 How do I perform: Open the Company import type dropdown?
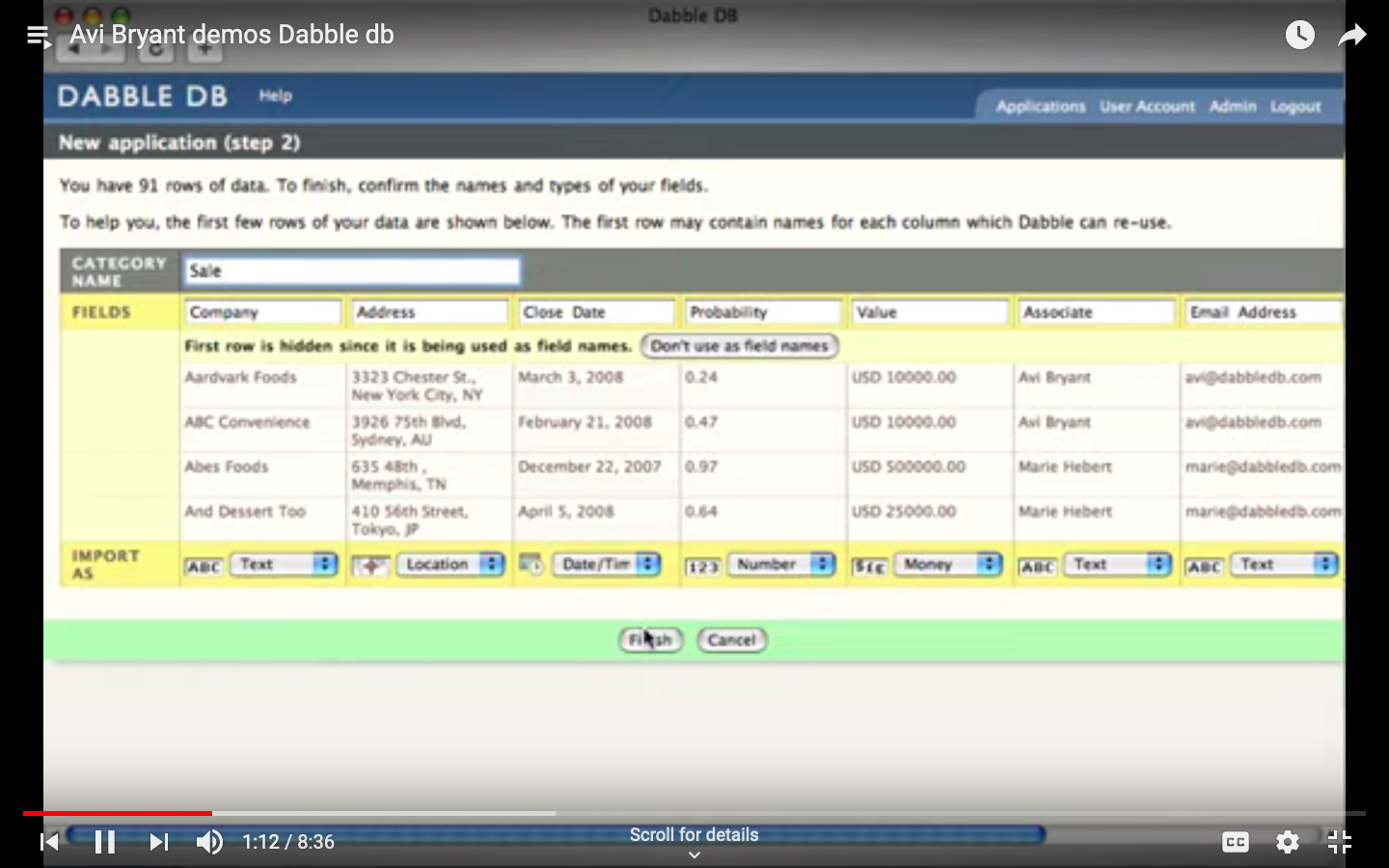(x=284, y=564)
